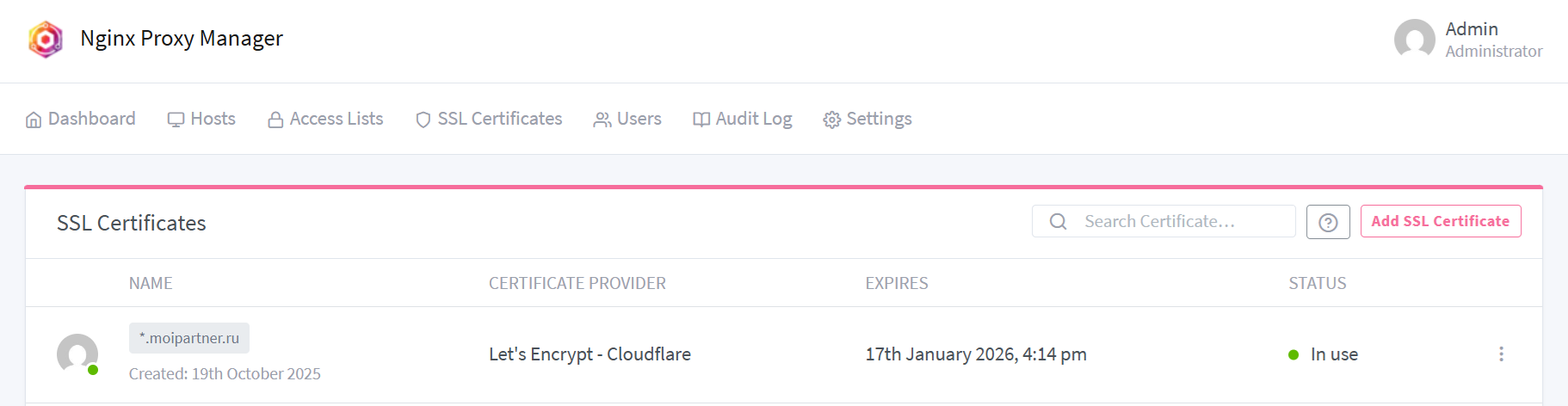The image size is (1568, 406).
Task: Open the three-dot menu for moipartner.ru certificate
Action: [1501, 354]
